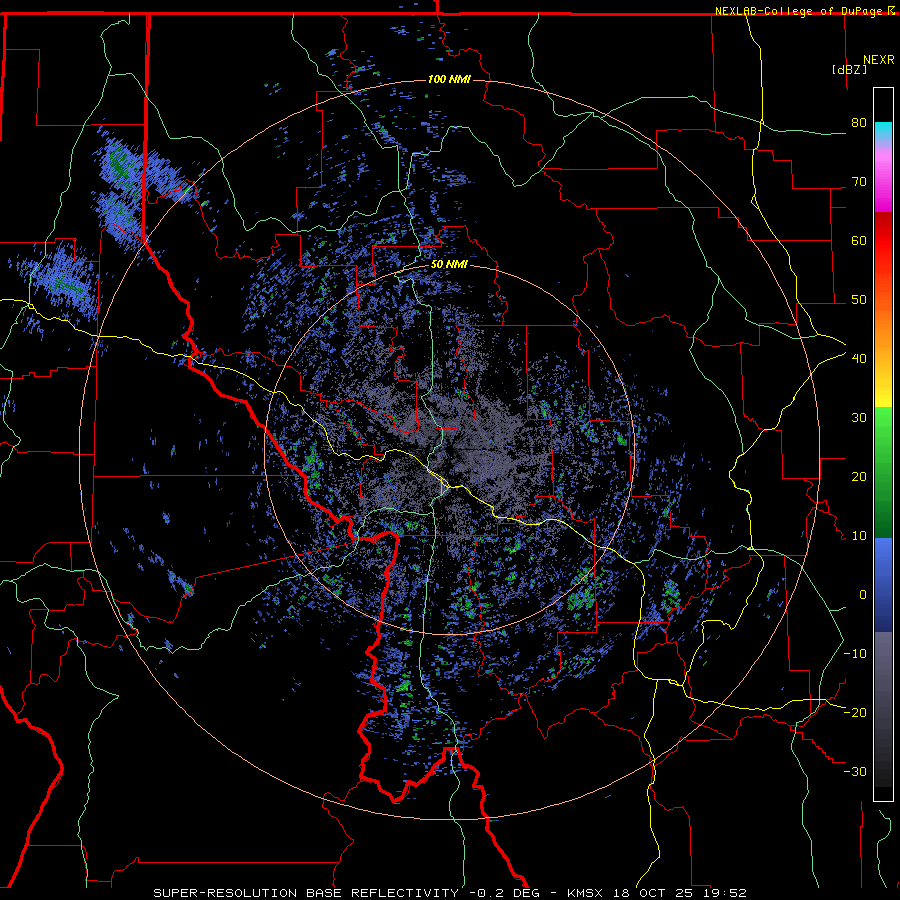Click the 80 value on the dBZ scale
This screenshot has width=900, height=900.
859,123
